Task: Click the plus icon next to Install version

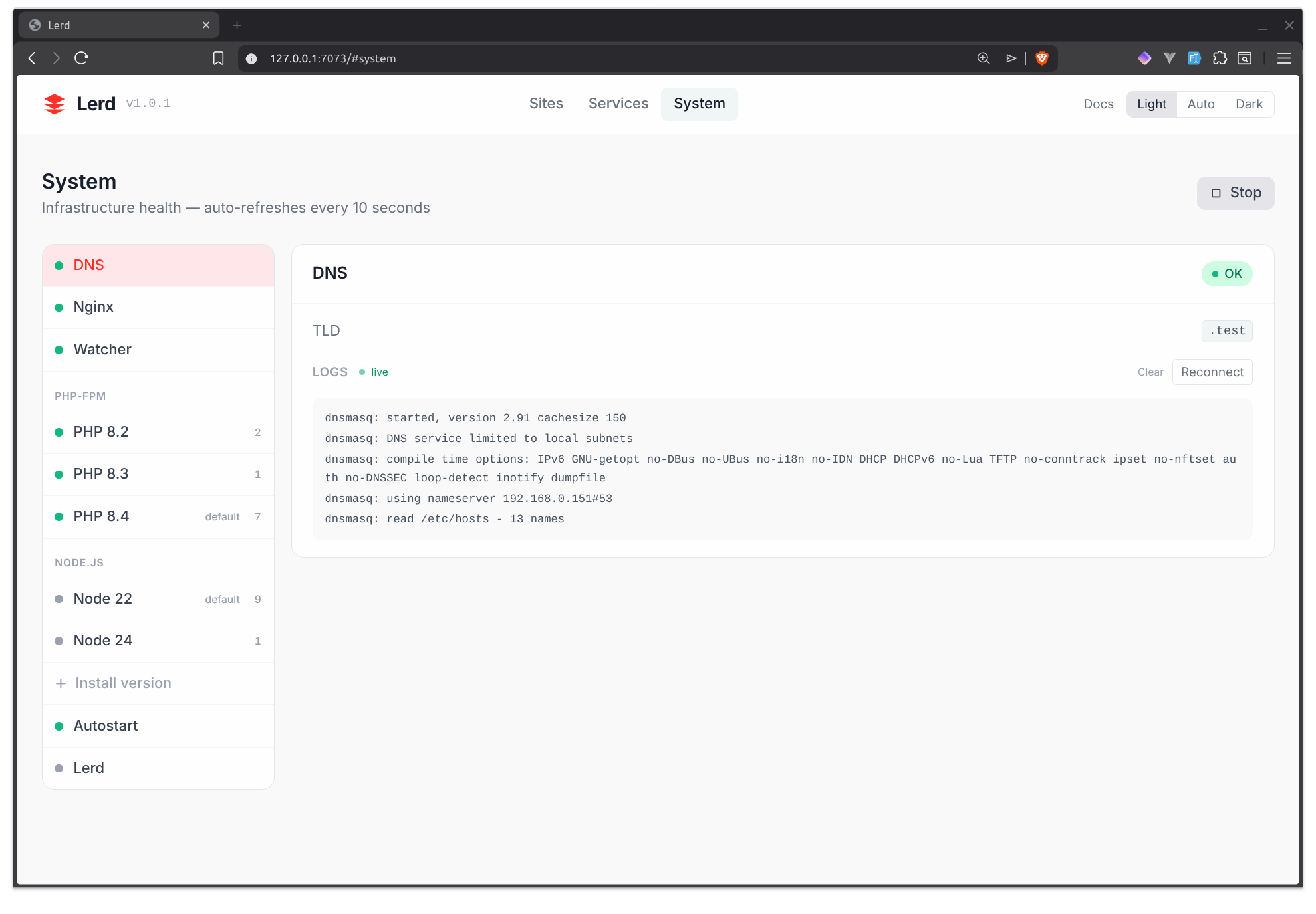Action: (60, 683)
